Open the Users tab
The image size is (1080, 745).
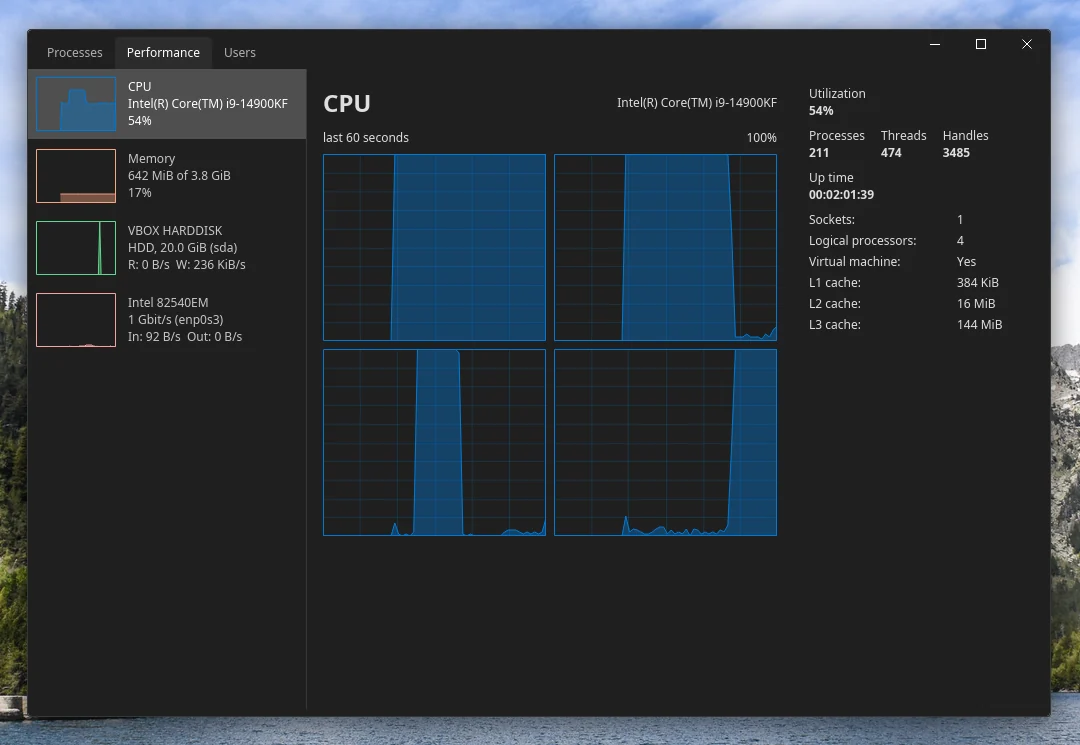click(240, 52)
